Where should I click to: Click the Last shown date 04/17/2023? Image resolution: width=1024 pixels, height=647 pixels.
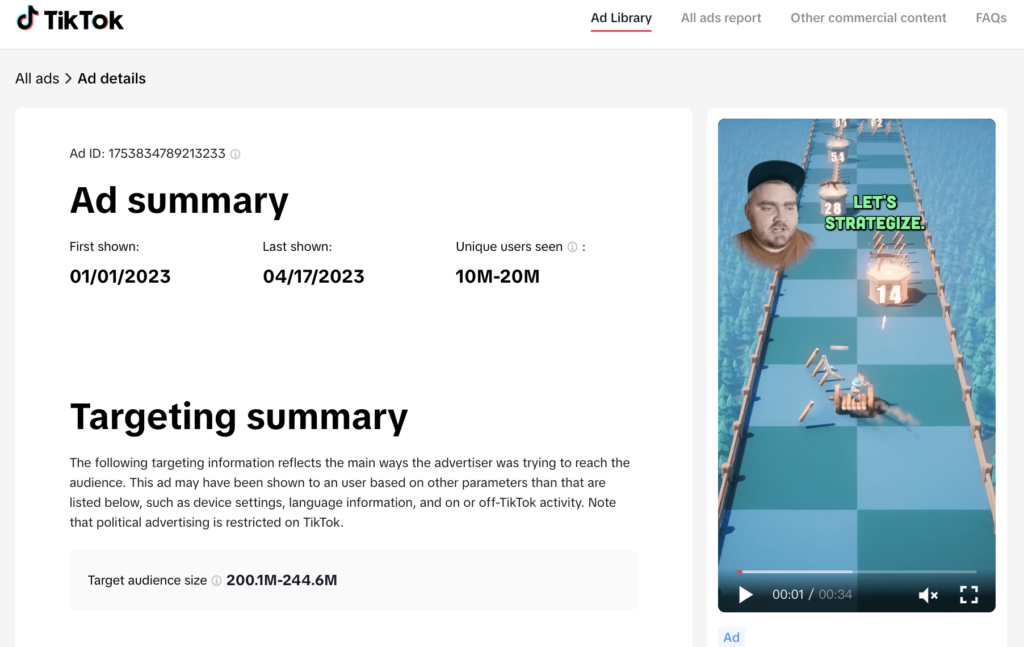click(x=313, y=276)
